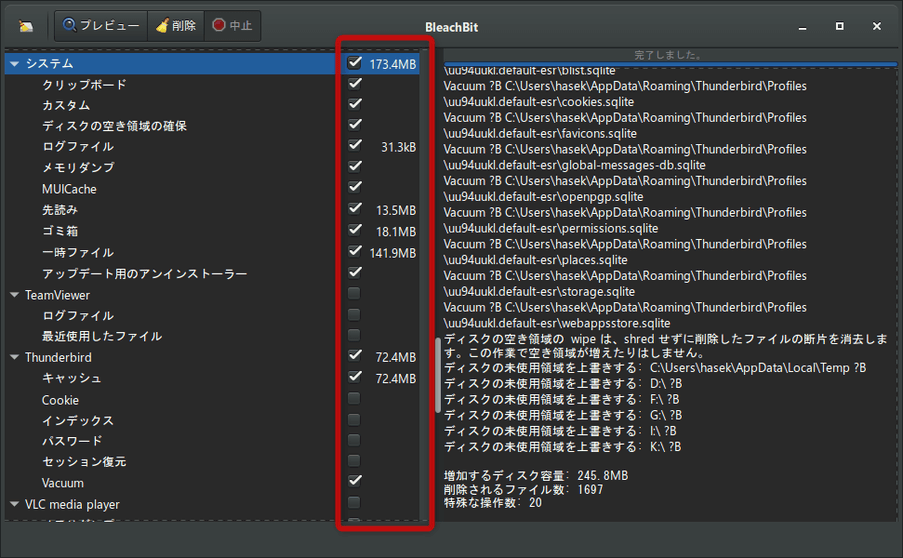The height and width of the screenshot is (558, 903).
Task: Uncheck the メモリダンプ checkbox
Action: click(355, 166)
